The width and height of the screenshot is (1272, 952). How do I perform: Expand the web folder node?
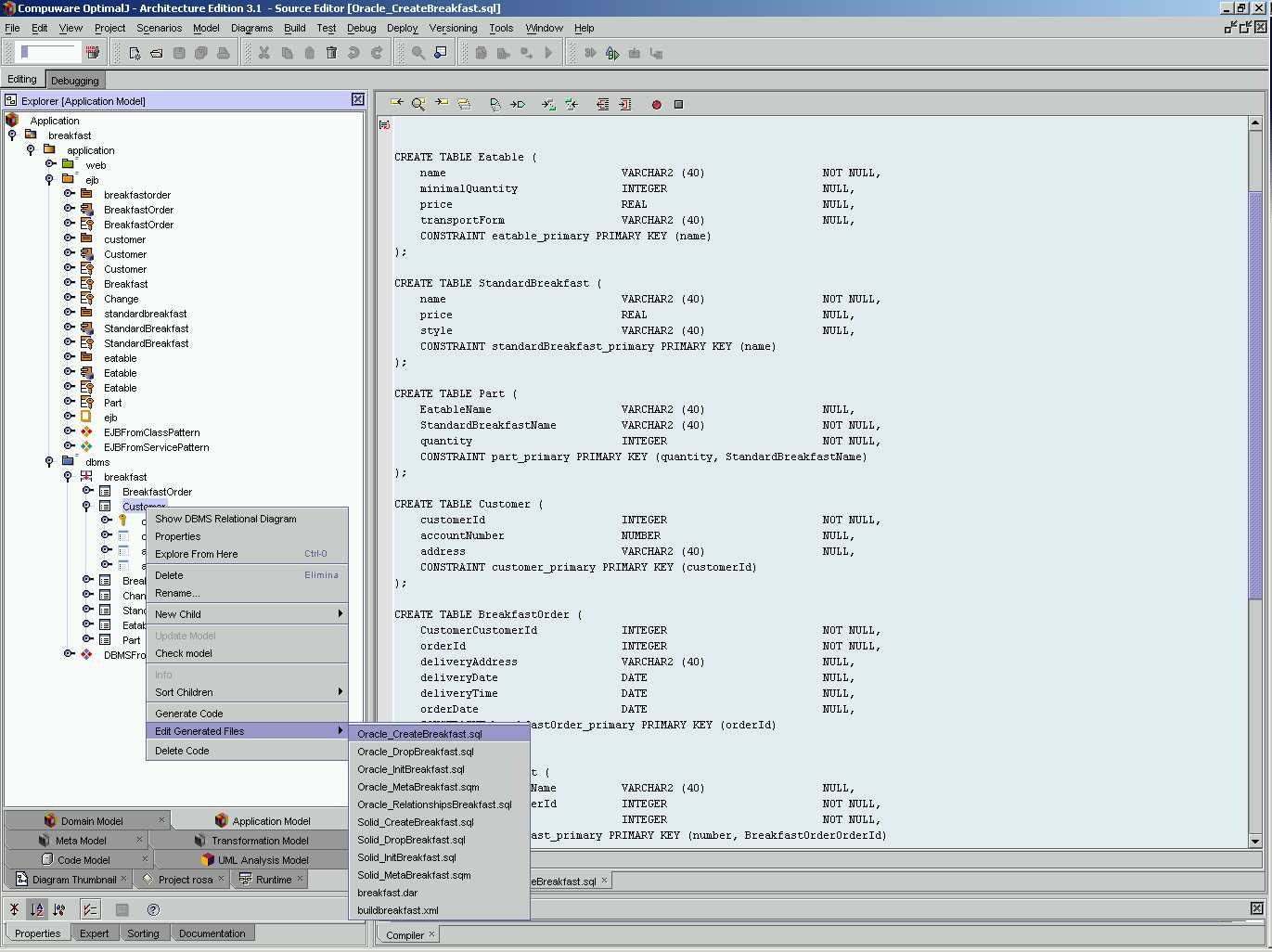click(x=50, y=164)
